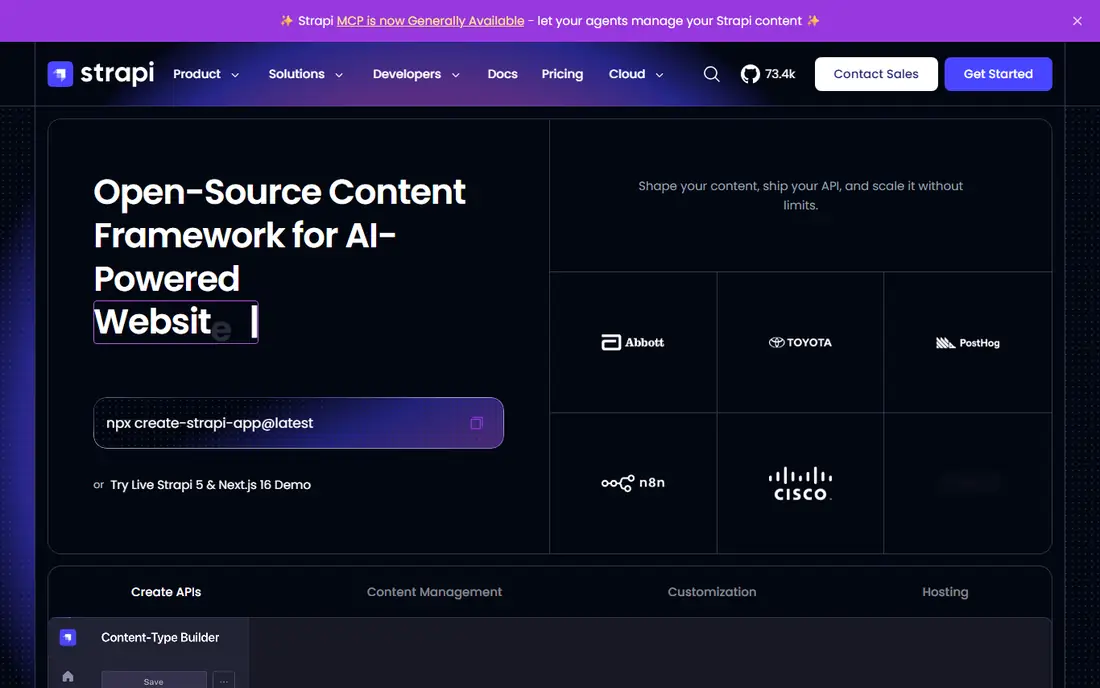Open the site search magnifier icon
The image size is (1100, 688).
tap(711, 74)
